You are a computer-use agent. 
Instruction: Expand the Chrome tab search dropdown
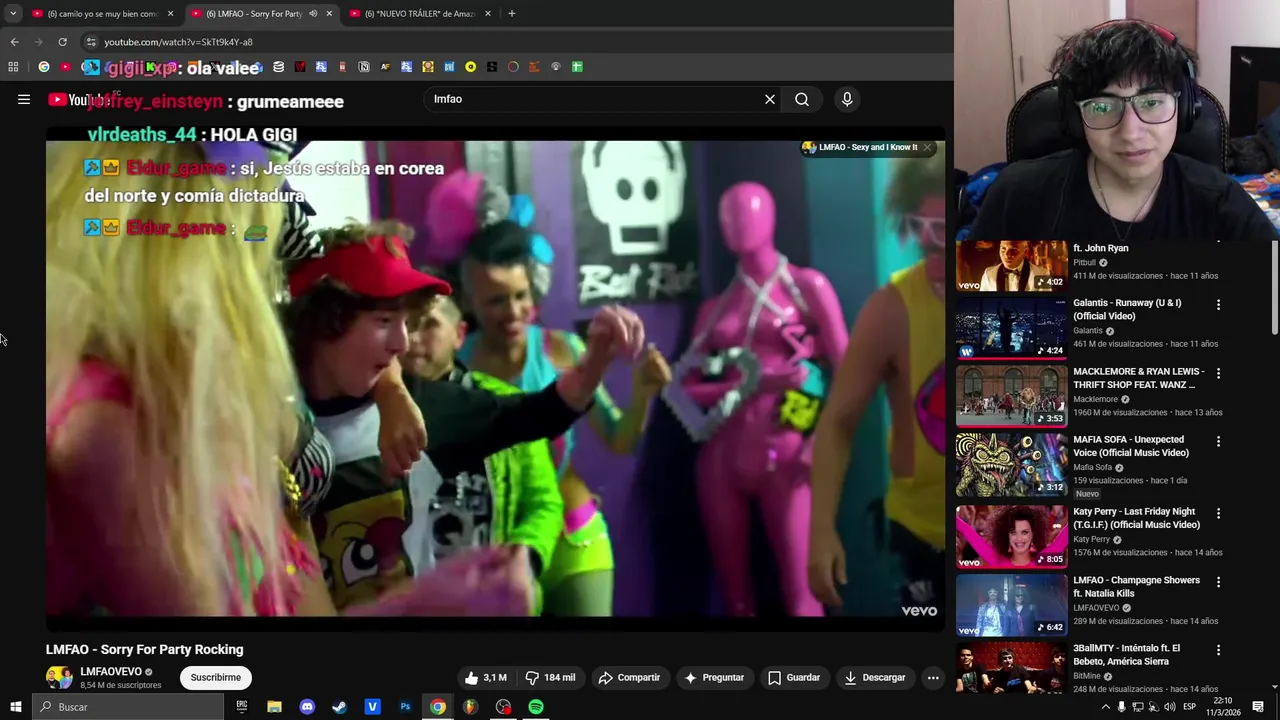13,14
